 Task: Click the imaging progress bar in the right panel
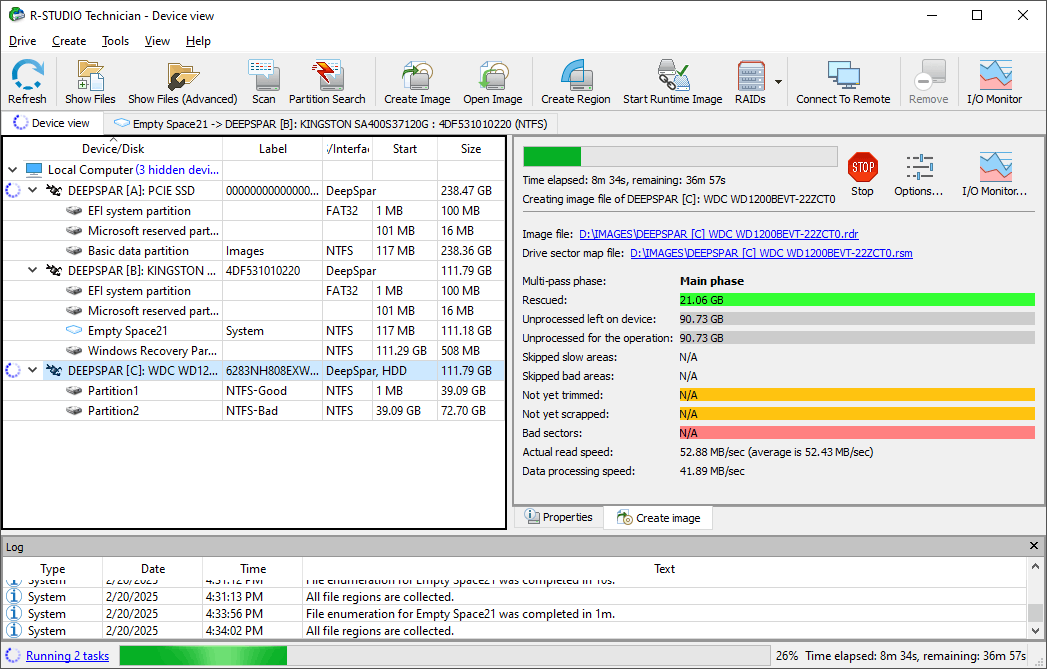click(680, 156)
